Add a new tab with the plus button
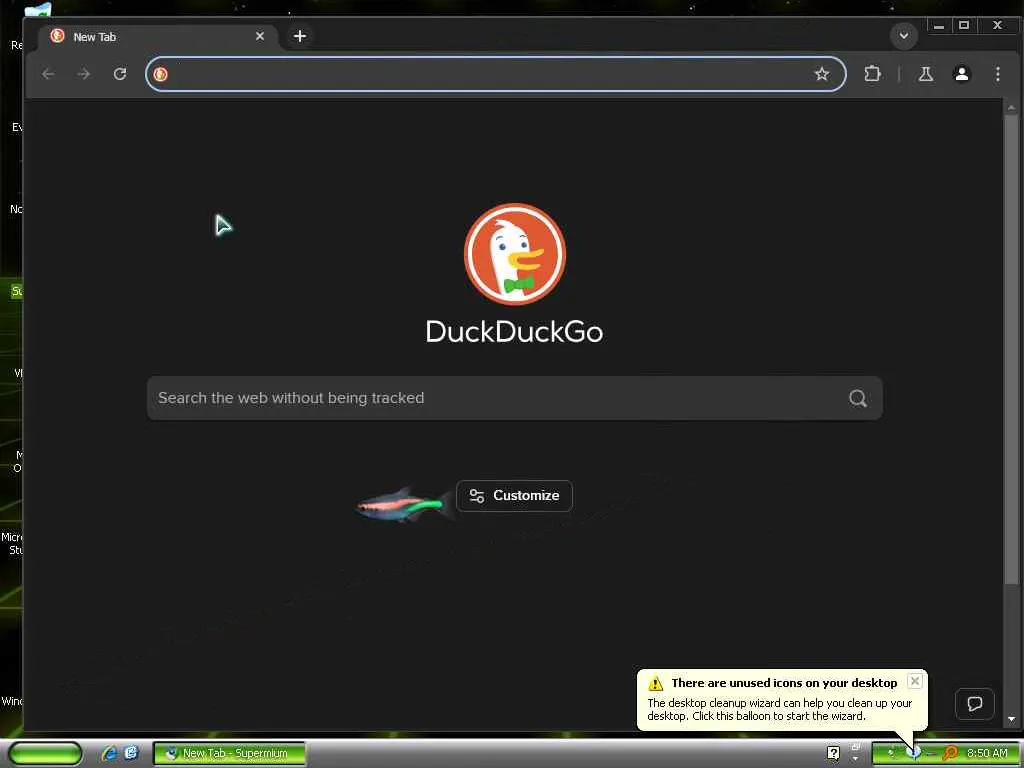This screenshot has height=768, width=1024. coord(300,36)
